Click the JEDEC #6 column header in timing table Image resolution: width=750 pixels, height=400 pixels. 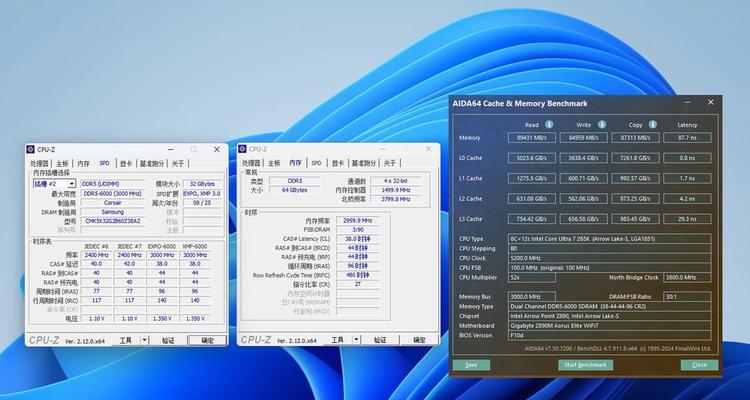[x=96, y=246]
